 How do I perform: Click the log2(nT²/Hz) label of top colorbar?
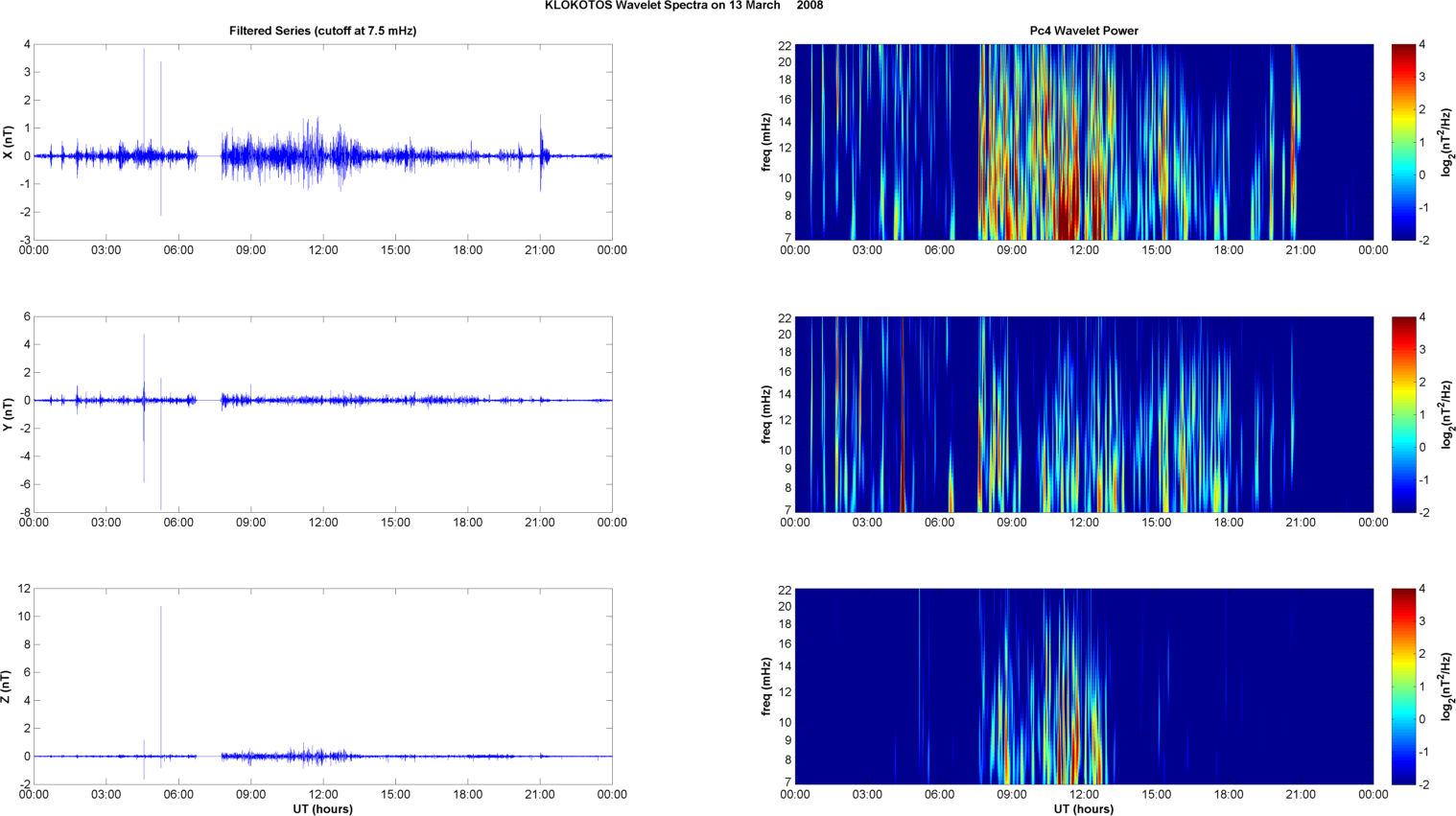[x=1446, y=142]
